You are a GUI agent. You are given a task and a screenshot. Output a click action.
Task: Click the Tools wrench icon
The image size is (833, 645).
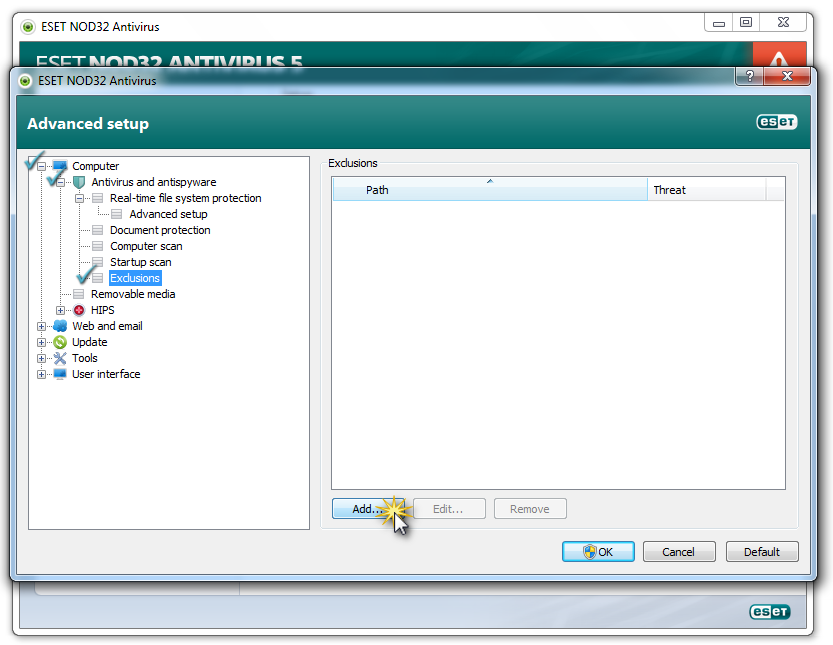pos(60,358)
